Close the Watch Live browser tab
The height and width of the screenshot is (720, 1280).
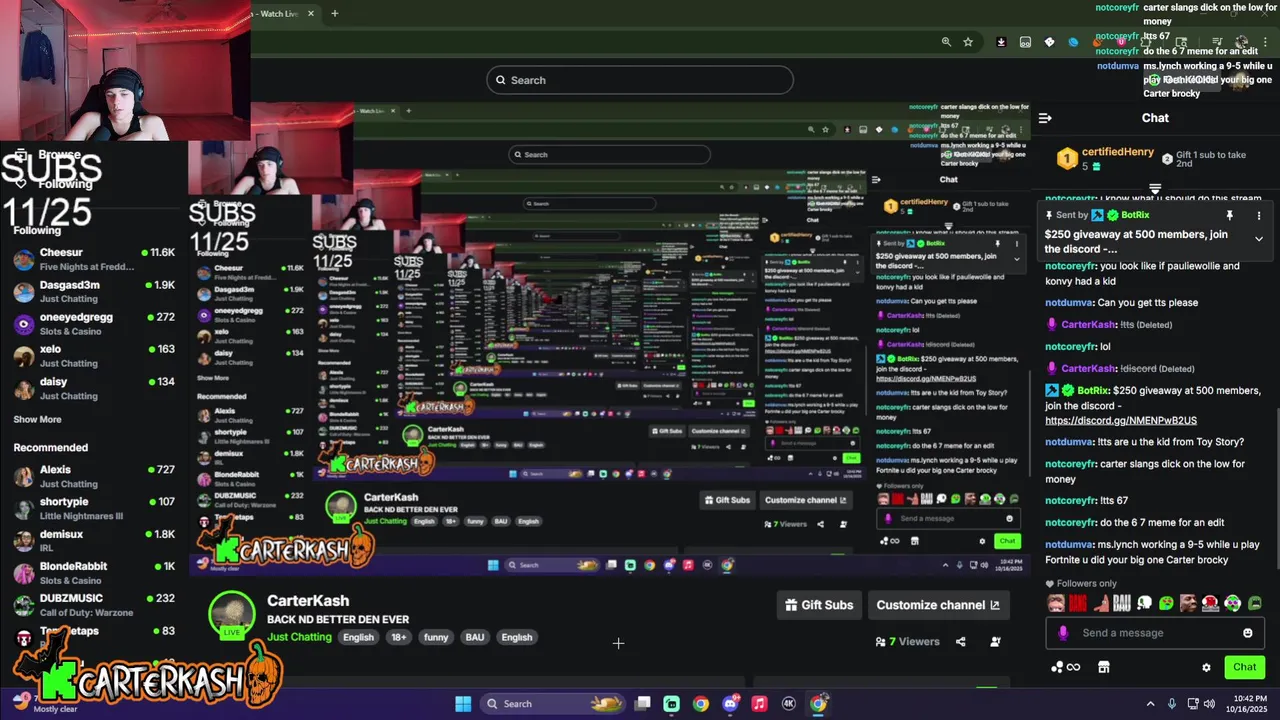click(x=311, y=13)
